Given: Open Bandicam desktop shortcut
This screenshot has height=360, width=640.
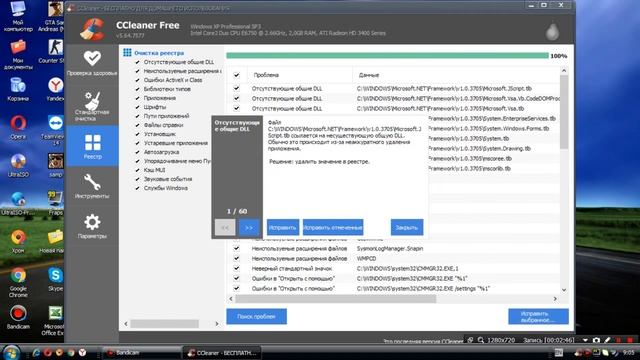Looking at the screenshot, I should coord(18,317).
